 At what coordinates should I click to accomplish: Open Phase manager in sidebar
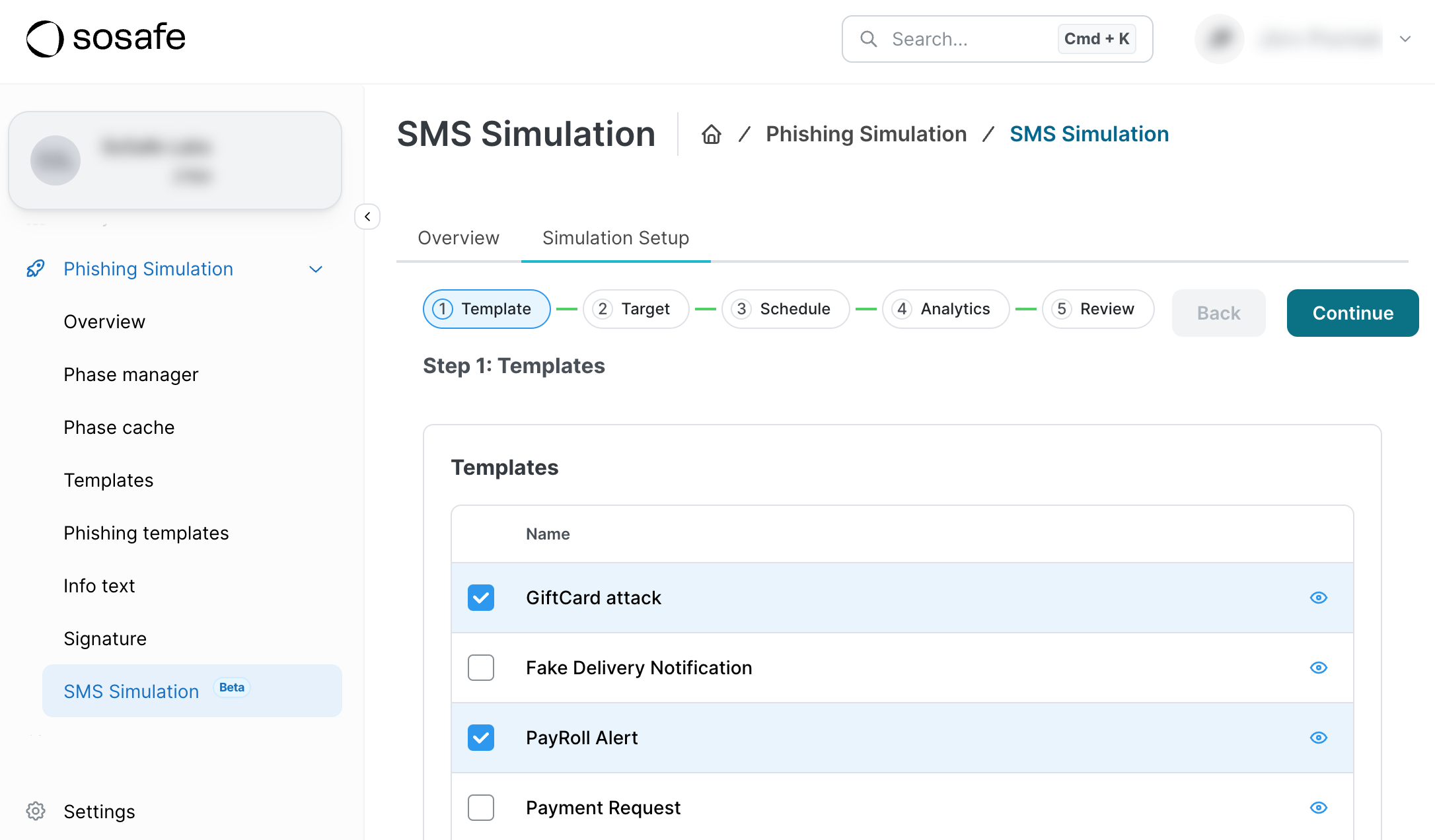[131, 374]
